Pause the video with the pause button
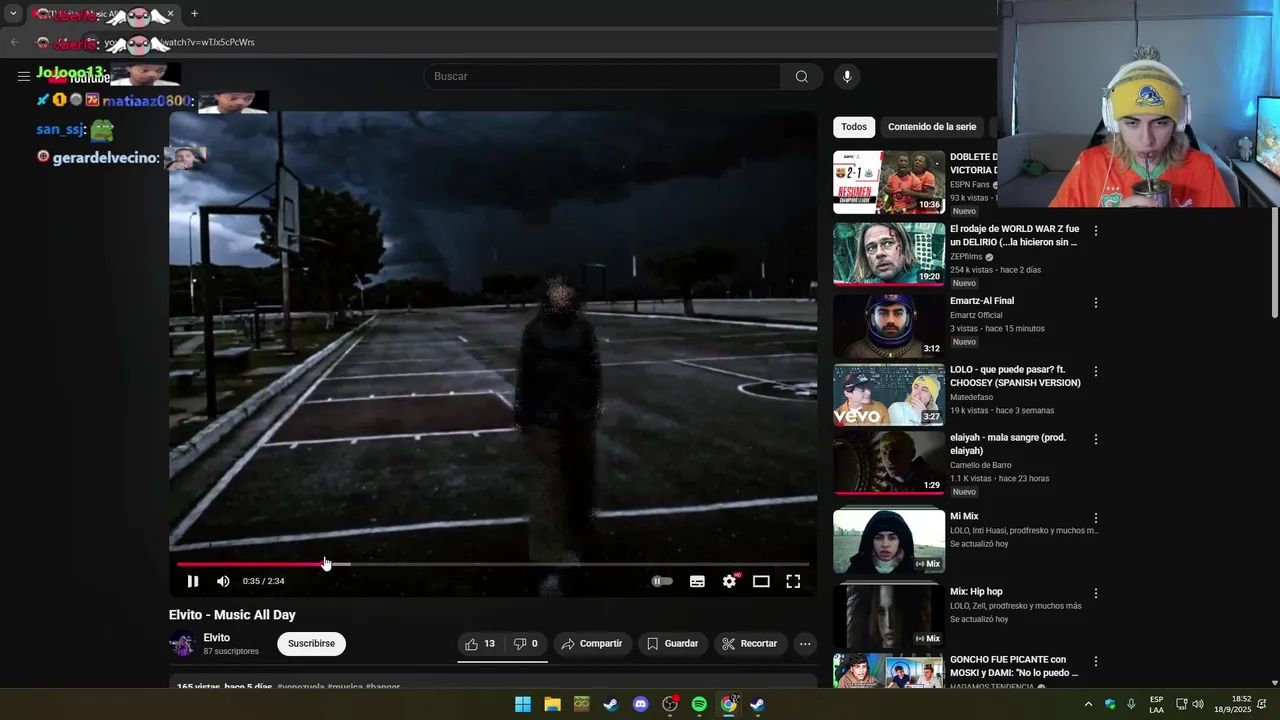This screenshot has width=1280, height=720. pos(193,581)
